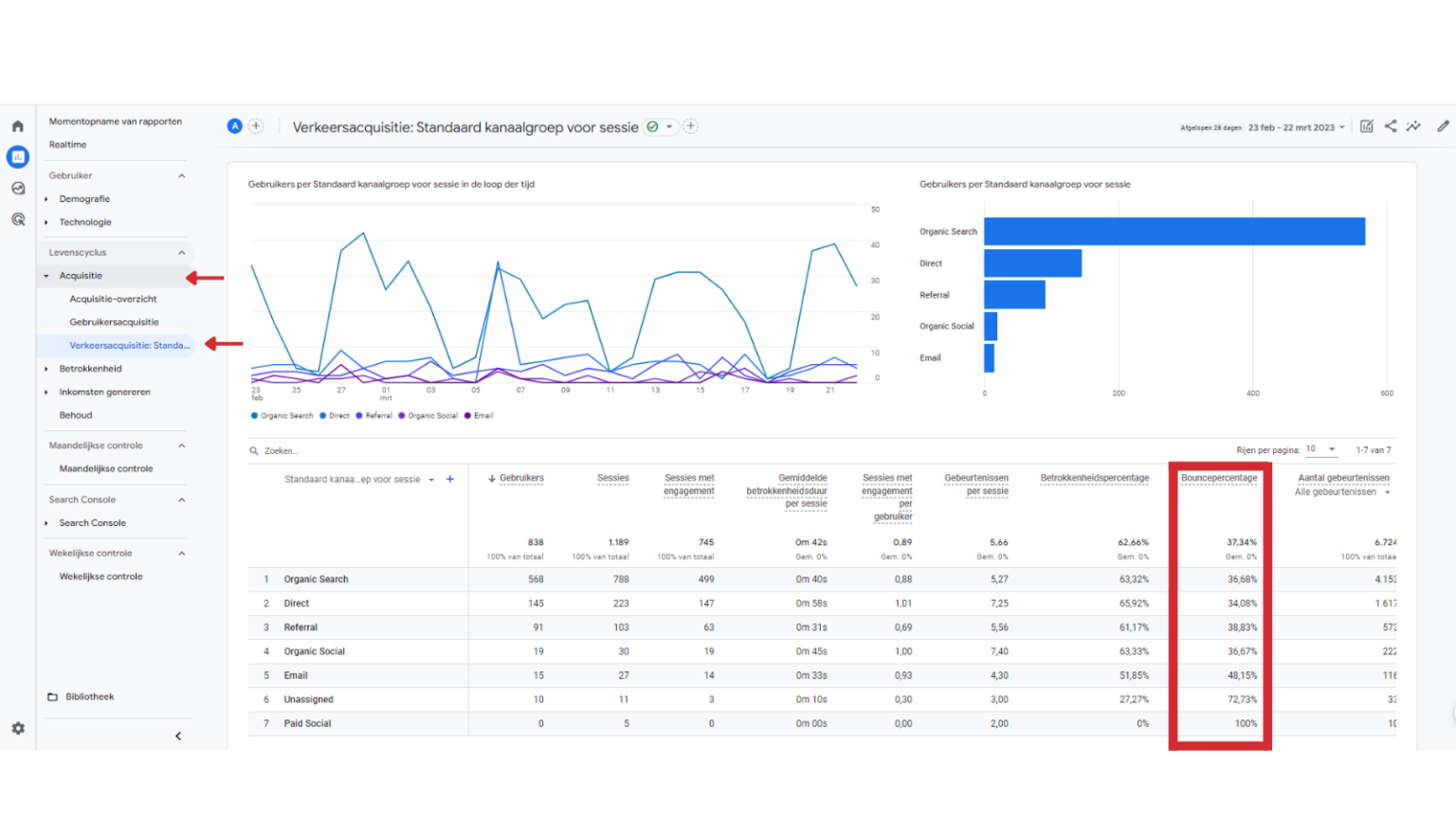Open the rows per page dropdown
Viewport: 1456px width, 819px height.
click(x=1321, y=449)
